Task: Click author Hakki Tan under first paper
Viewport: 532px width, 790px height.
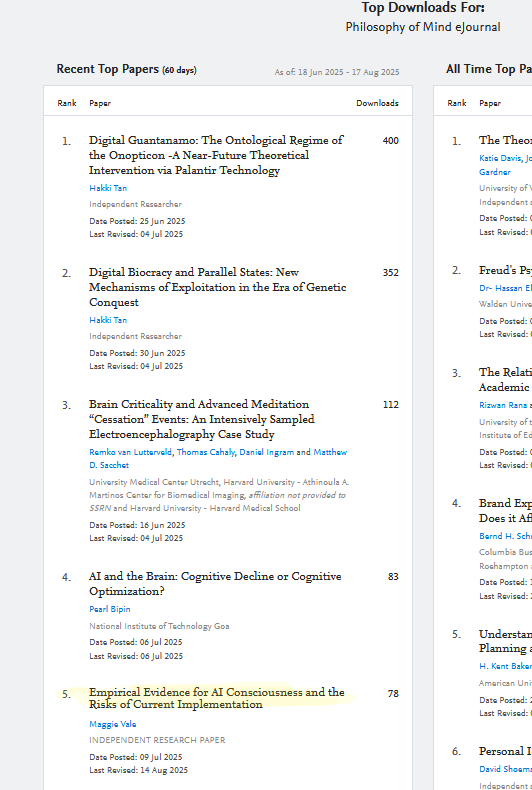Action: pyautogui.click(x=108, y=188)
